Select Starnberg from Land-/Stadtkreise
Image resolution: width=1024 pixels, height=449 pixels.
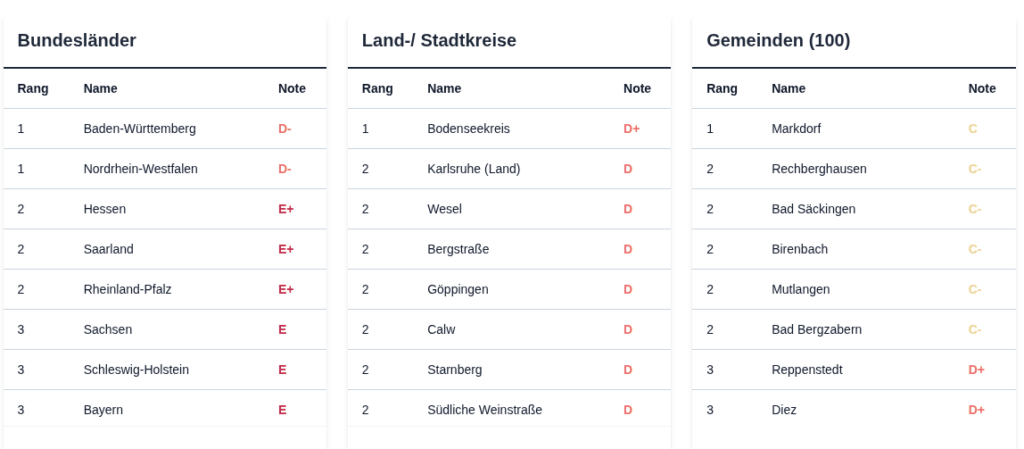454,369
